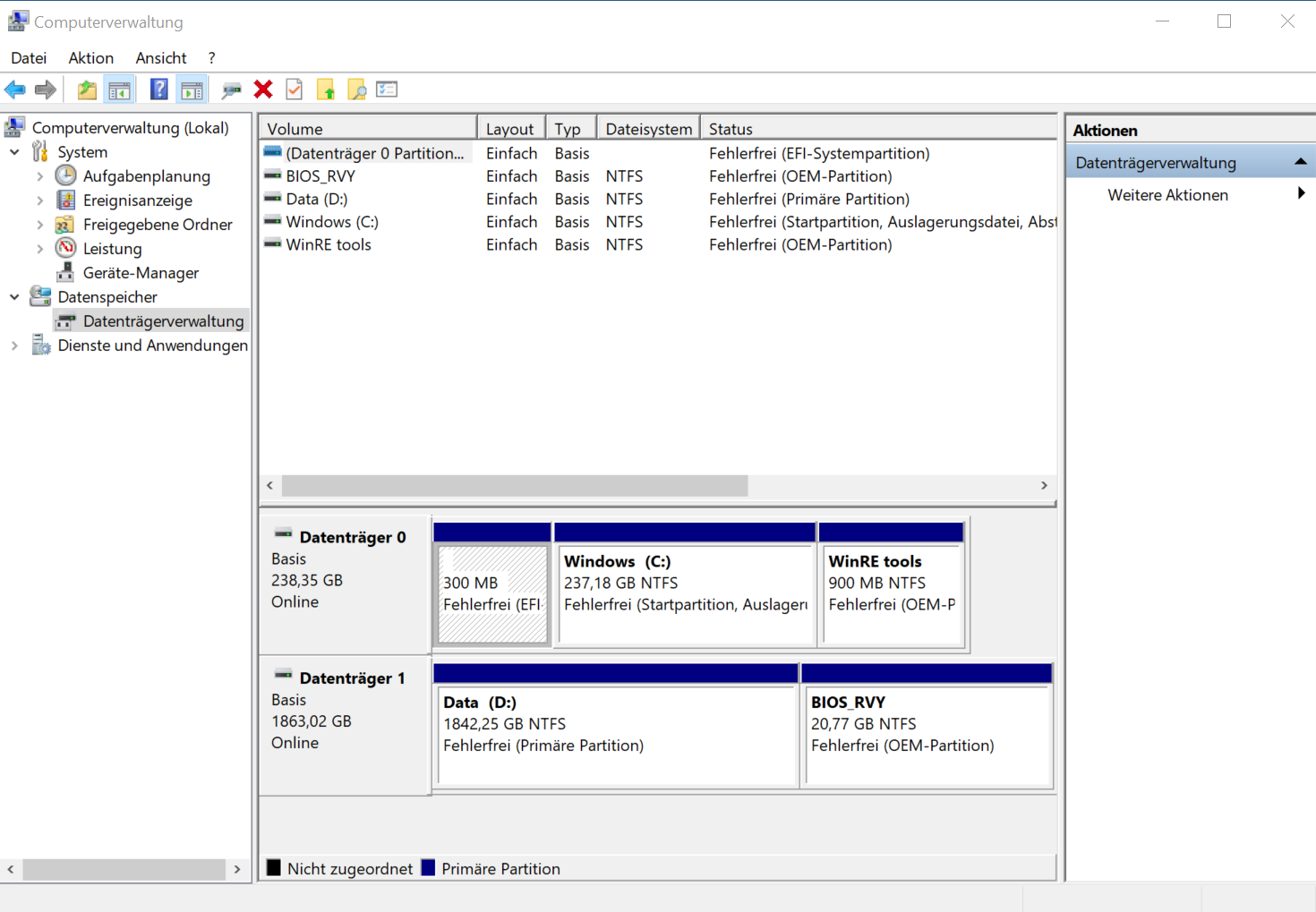
Task: Toggle the action pane toolbar icon
Action: coord(192,89)
